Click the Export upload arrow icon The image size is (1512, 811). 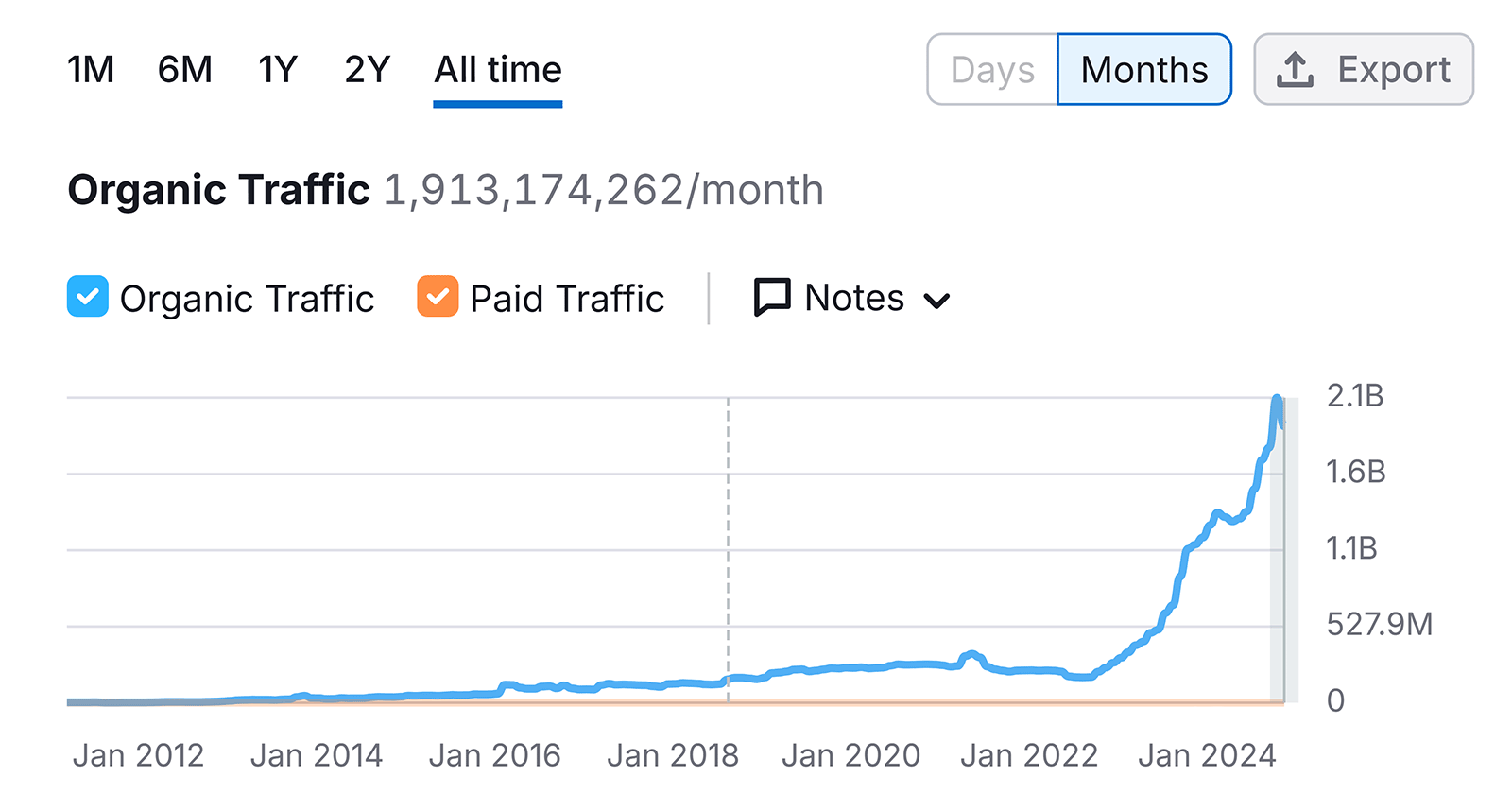[1295, 70]
